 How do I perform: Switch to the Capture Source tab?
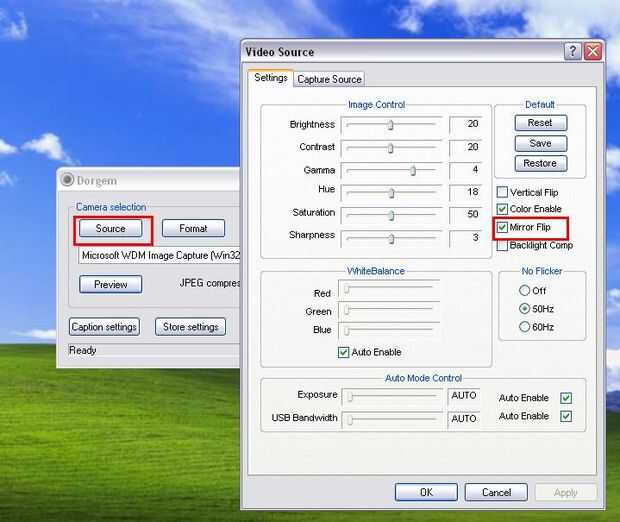(329, 79)
